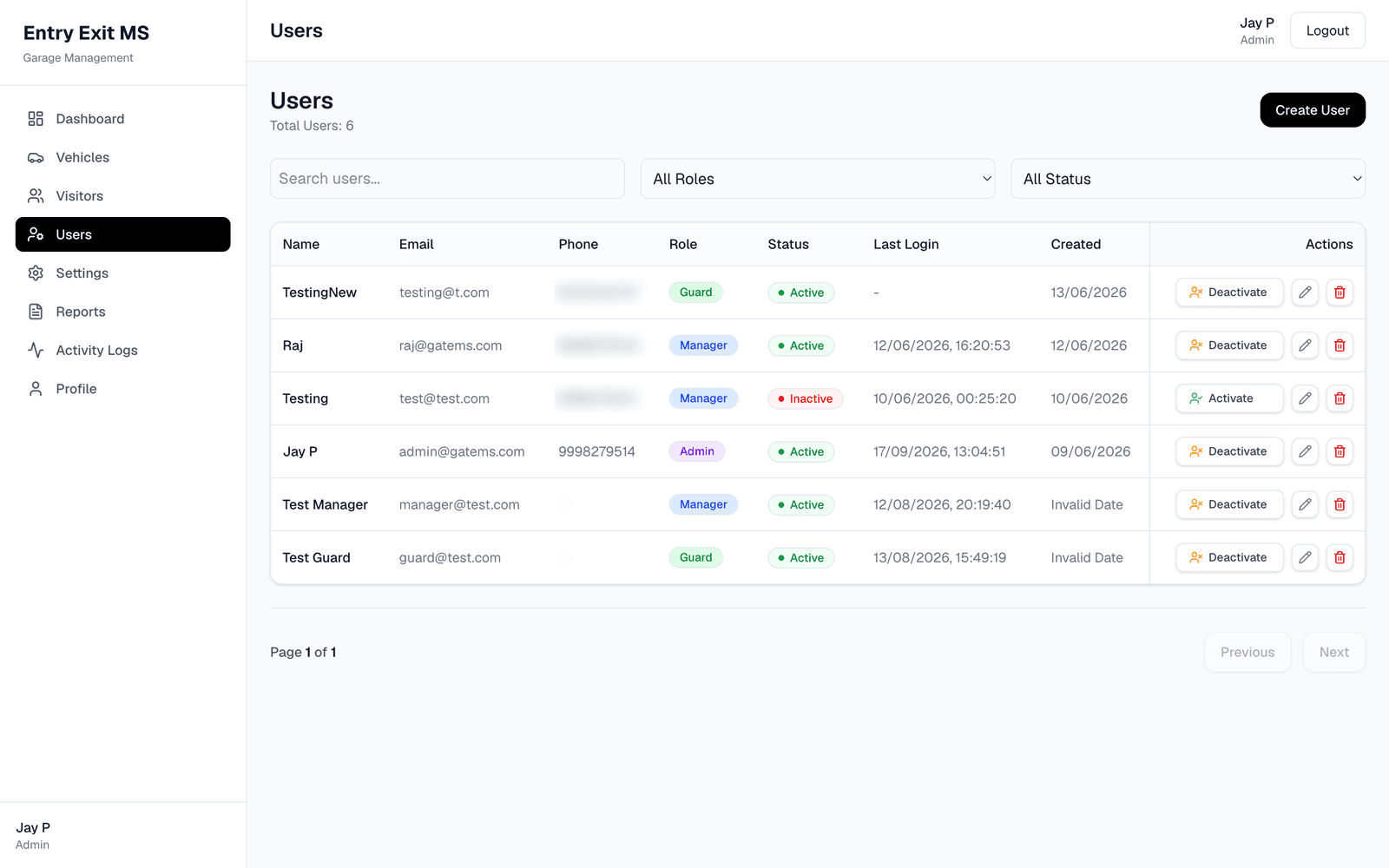
Task: Click the Activity Logs pulse icon
Action: (x=36, y=351)
